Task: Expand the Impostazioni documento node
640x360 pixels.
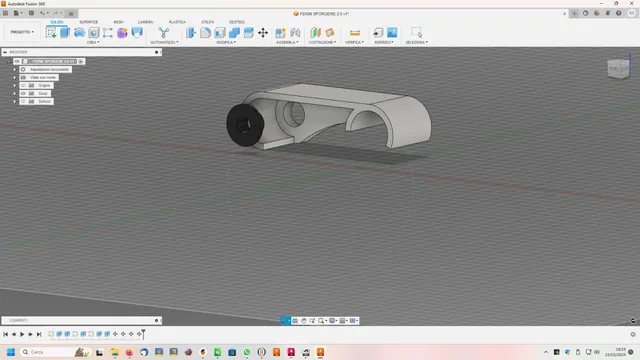Action: pos(15,69)
